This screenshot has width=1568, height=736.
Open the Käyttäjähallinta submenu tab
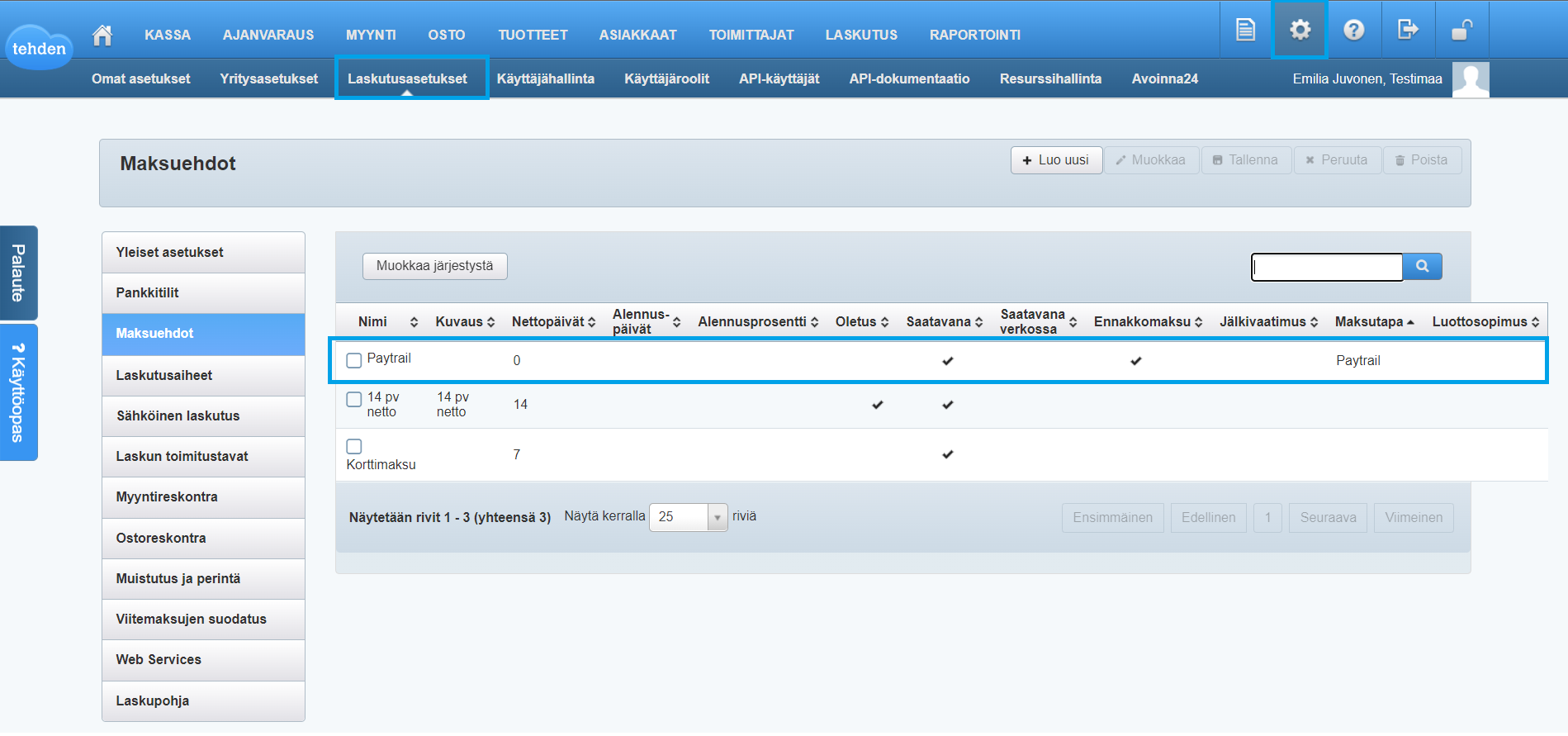coord(545,78)
